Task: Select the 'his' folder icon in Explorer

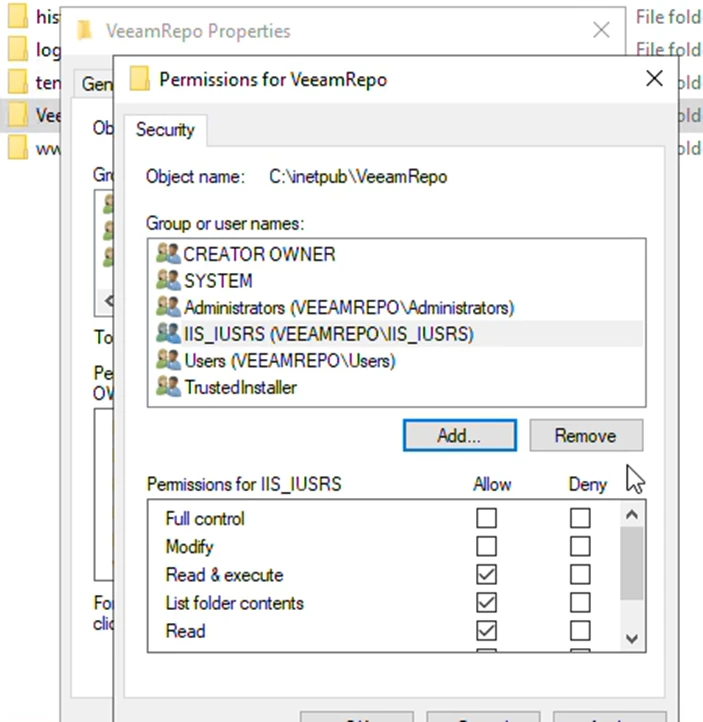Action: pyautogui.click(x=18, y=17)
